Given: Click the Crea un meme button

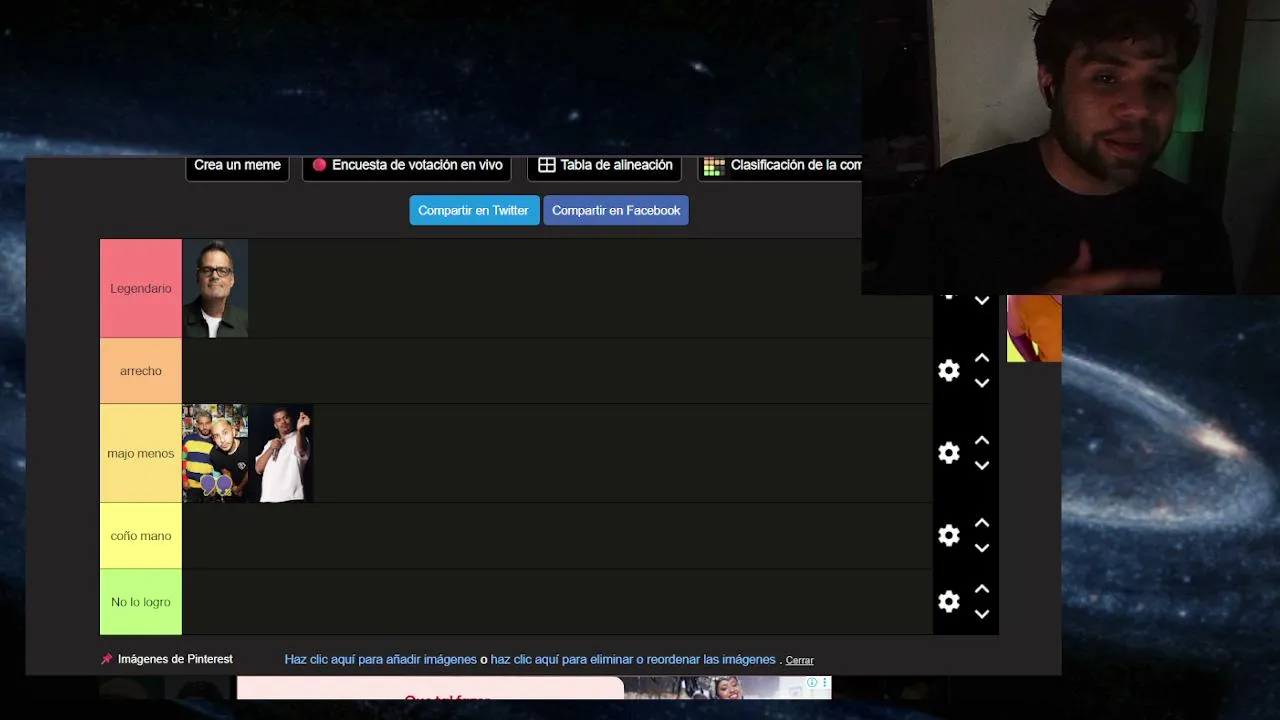Looking at the screenshot, I should (x=237, y=166).
